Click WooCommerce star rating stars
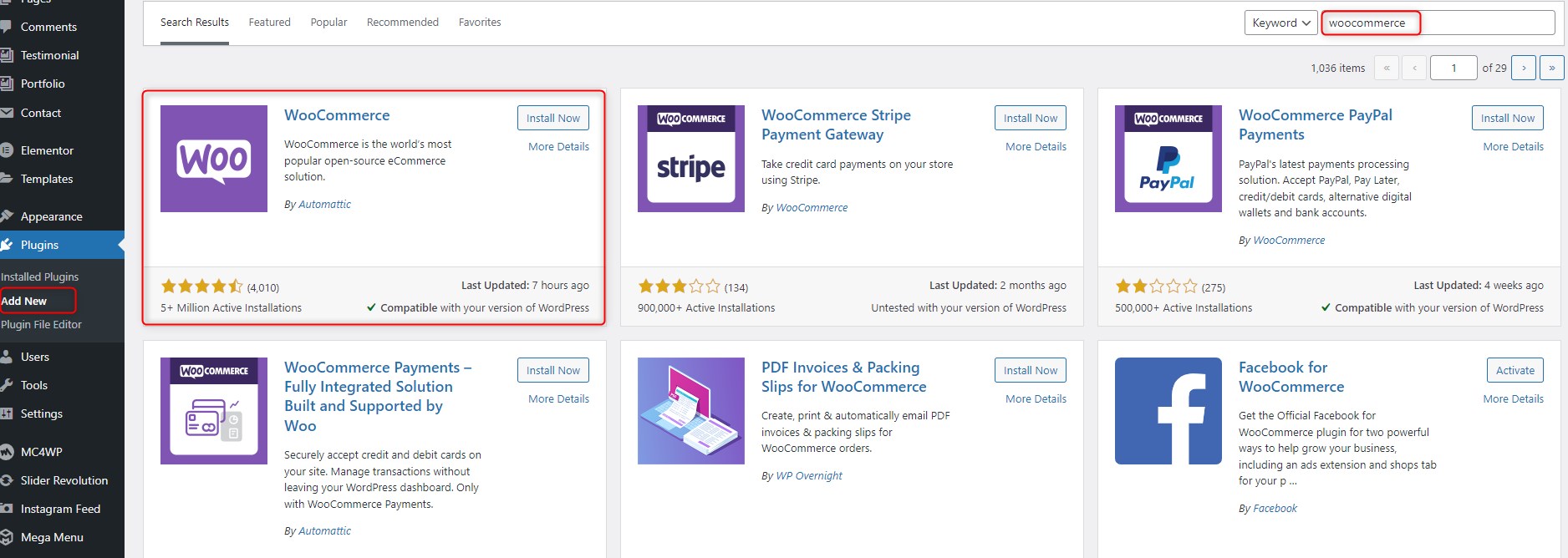The image size is (1568, 558). (x=201, y=287)
